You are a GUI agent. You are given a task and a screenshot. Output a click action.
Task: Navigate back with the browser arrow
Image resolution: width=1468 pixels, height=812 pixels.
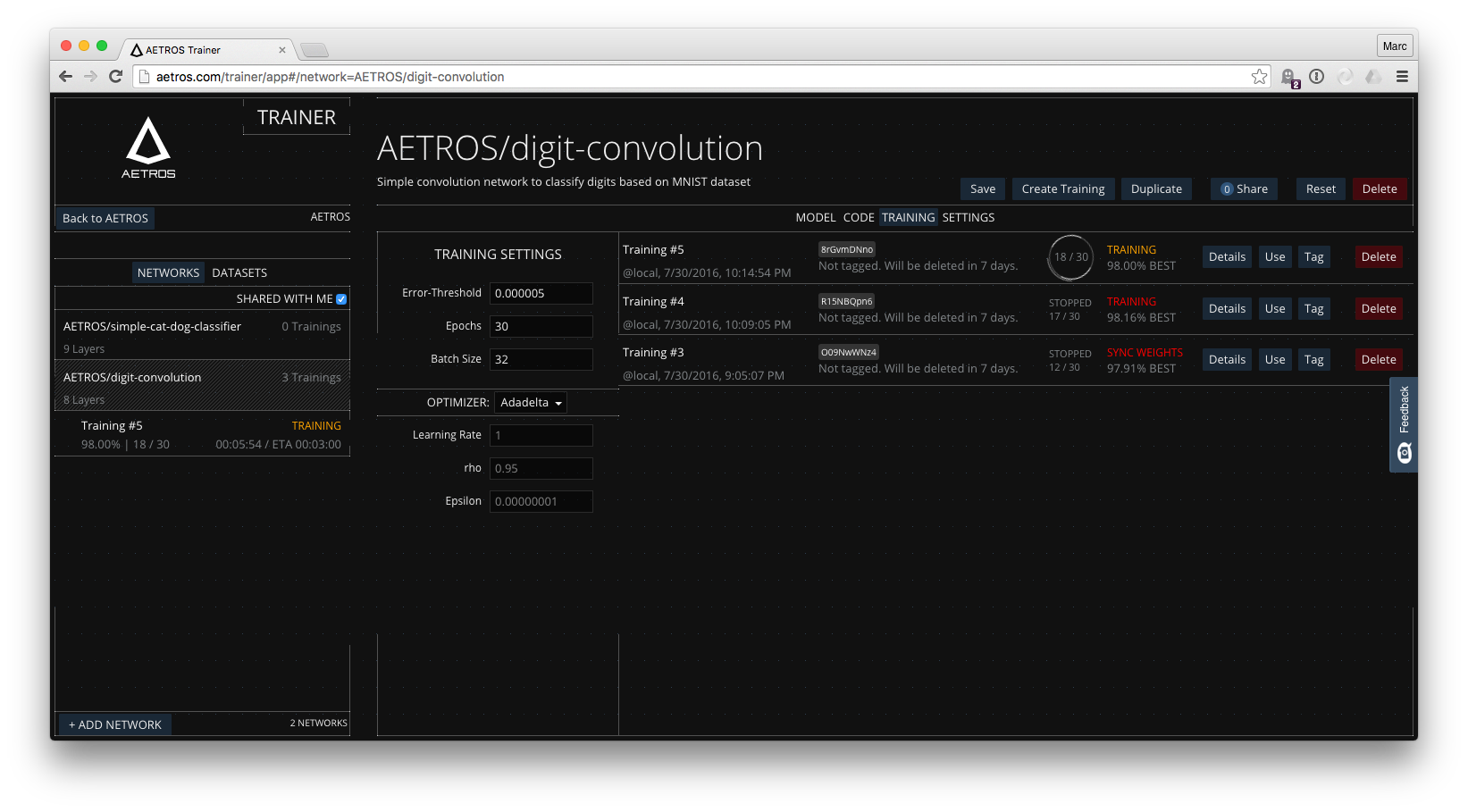(x=65, y=76)
